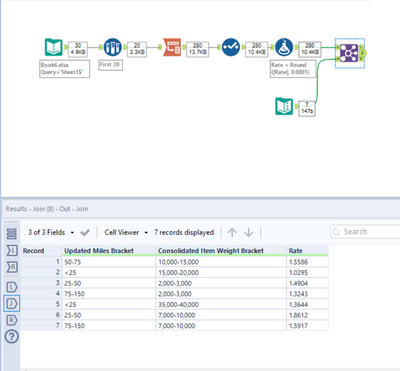Image resolution: width=400 pixels, height=371 pixels.
Task: Click the Updated Miles Bracket column header
Action: (x=109, y=251)
